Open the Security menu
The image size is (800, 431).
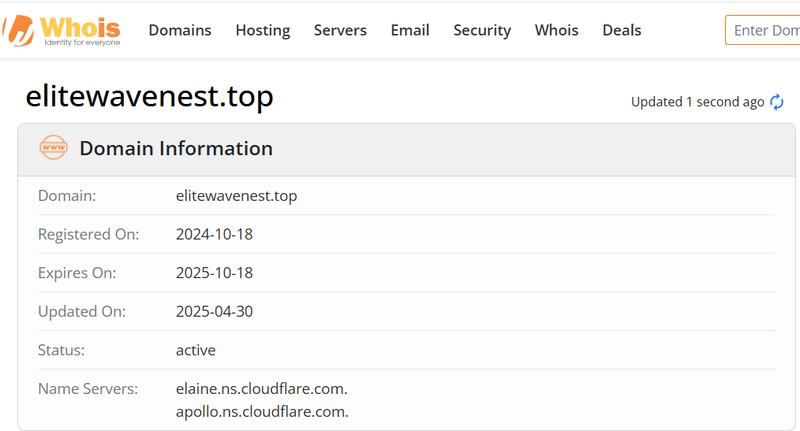click(x=482, y=31)
